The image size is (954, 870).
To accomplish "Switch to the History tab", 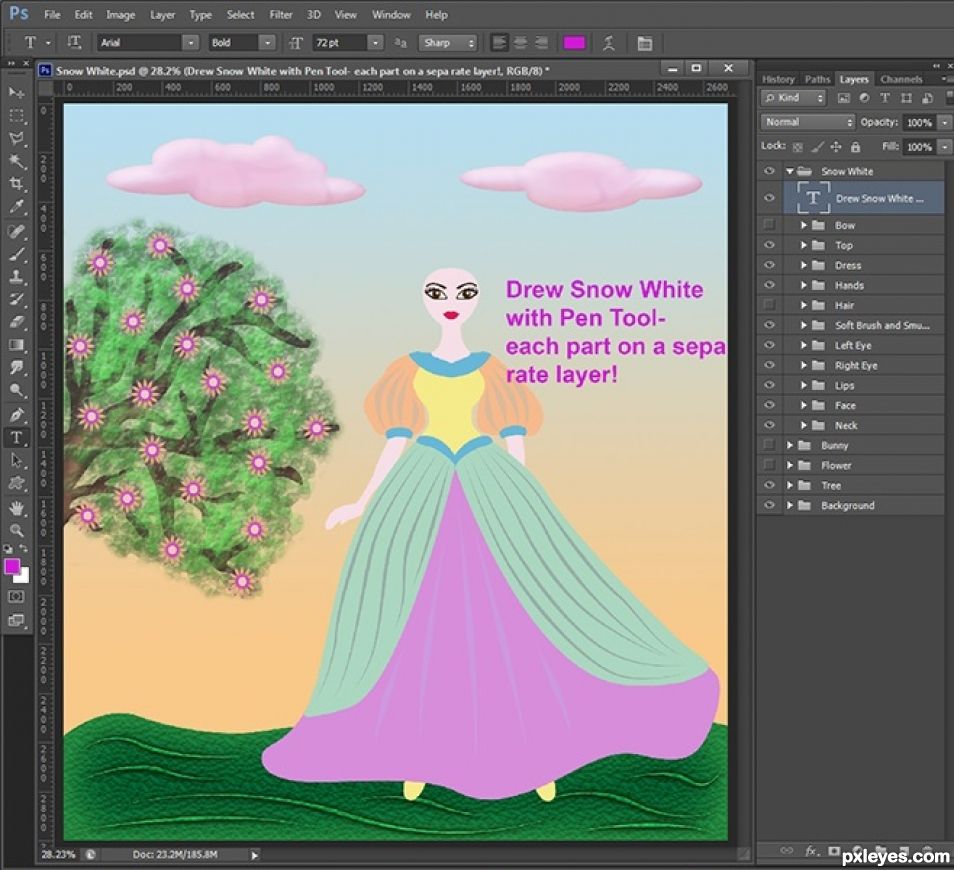I will [x=778, y=79].
